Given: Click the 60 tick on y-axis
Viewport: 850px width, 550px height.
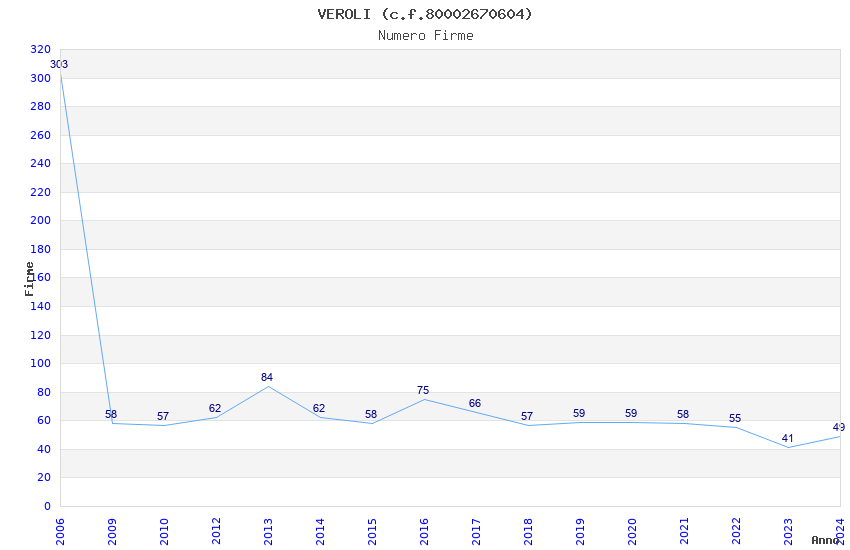Looking at the screenshot, I should [43, 420].
